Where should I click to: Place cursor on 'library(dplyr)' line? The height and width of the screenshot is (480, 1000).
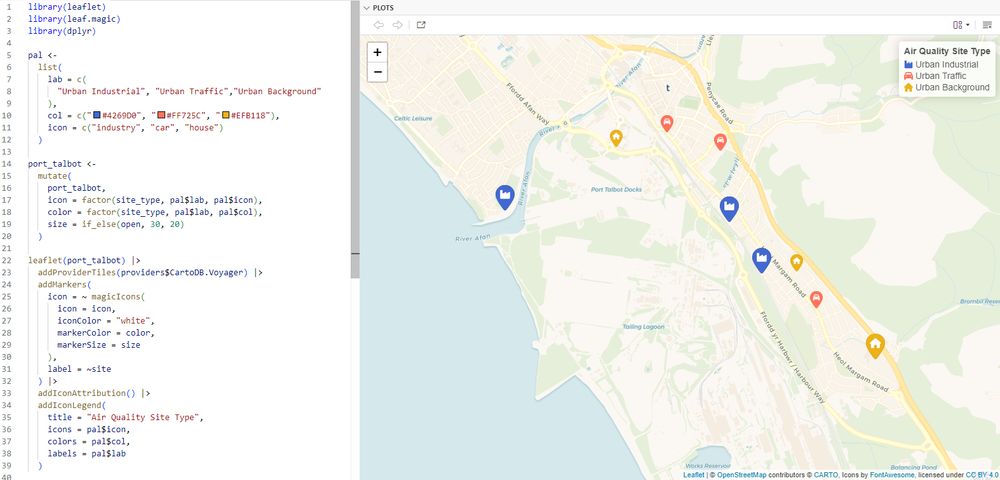point(62,31)
